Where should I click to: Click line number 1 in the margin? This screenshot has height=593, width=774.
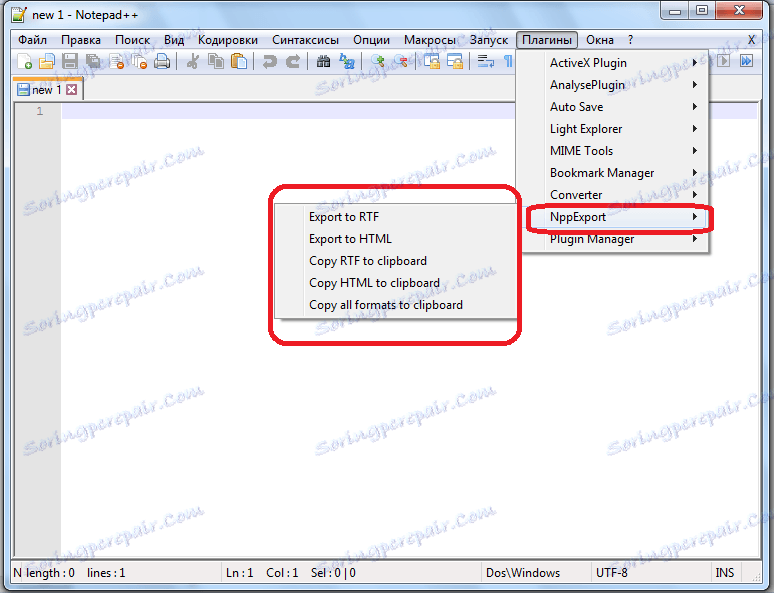39,111
